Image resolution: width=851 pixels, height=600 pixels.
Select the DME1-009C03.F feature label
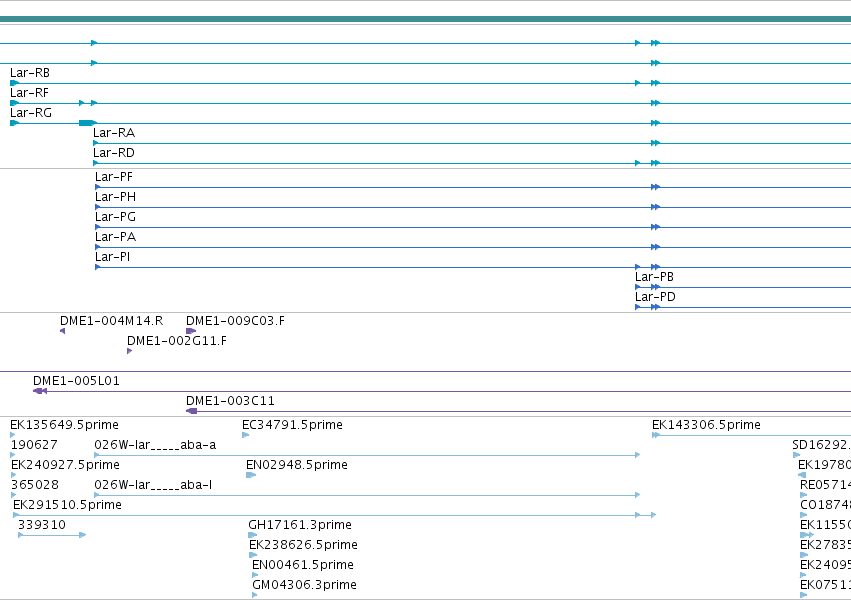(x=236, y=321)
